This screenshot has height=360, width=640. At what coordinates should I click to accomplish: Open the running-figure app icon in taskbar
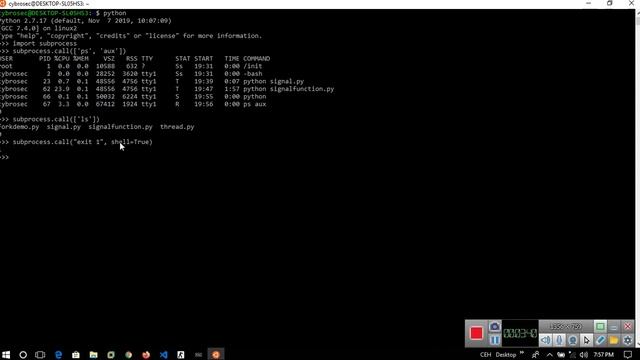181,355
